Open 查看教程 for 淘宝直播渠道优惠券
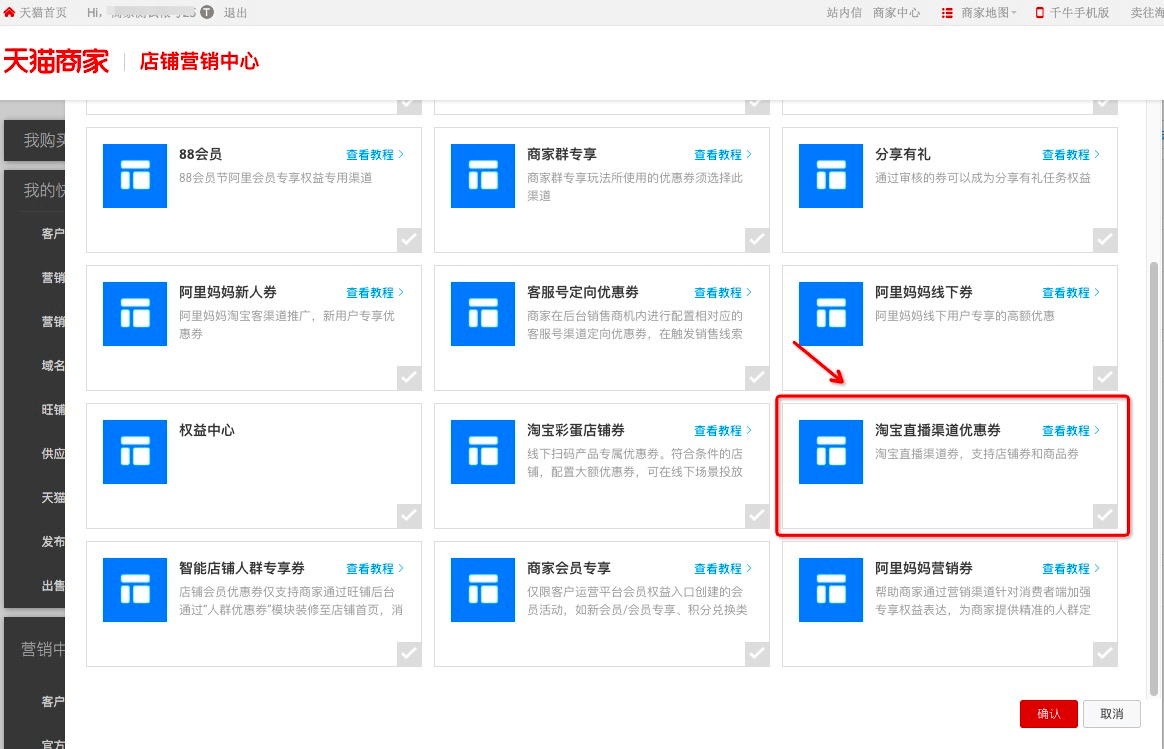The image size is (1164, 749). pyautogui.click(x=1071, y=431)
